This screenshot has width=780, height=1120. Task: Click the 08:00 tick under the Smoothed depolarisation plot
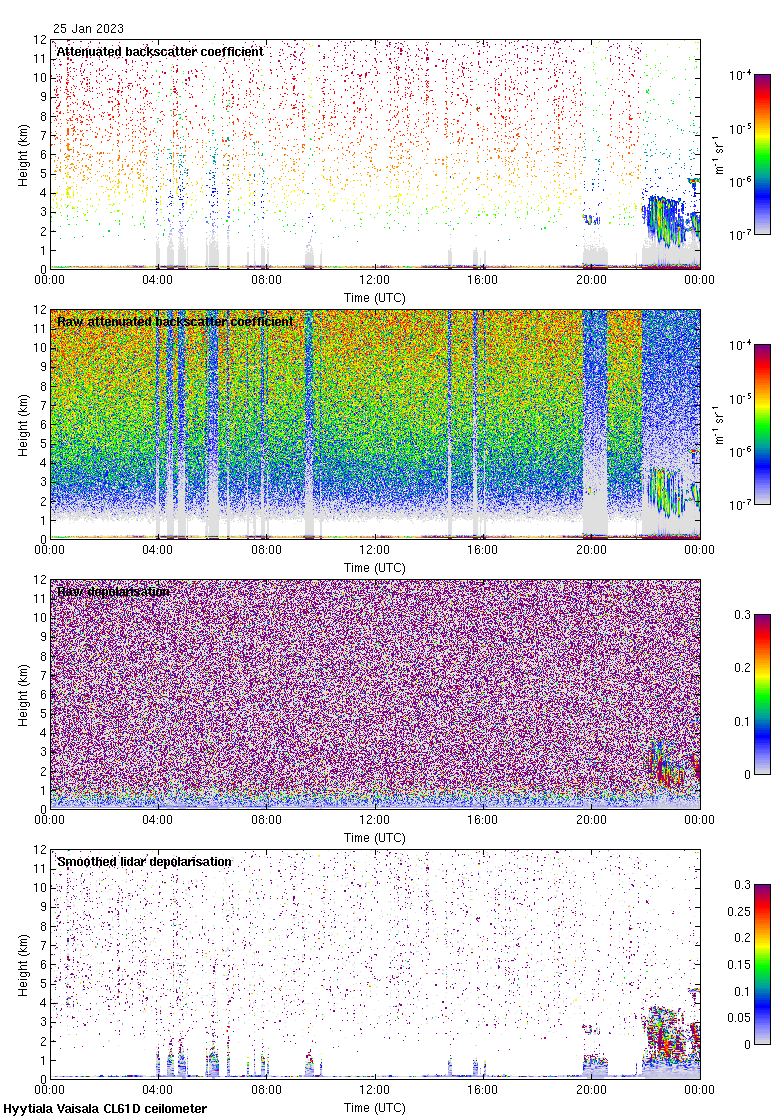coord(266,1090)
